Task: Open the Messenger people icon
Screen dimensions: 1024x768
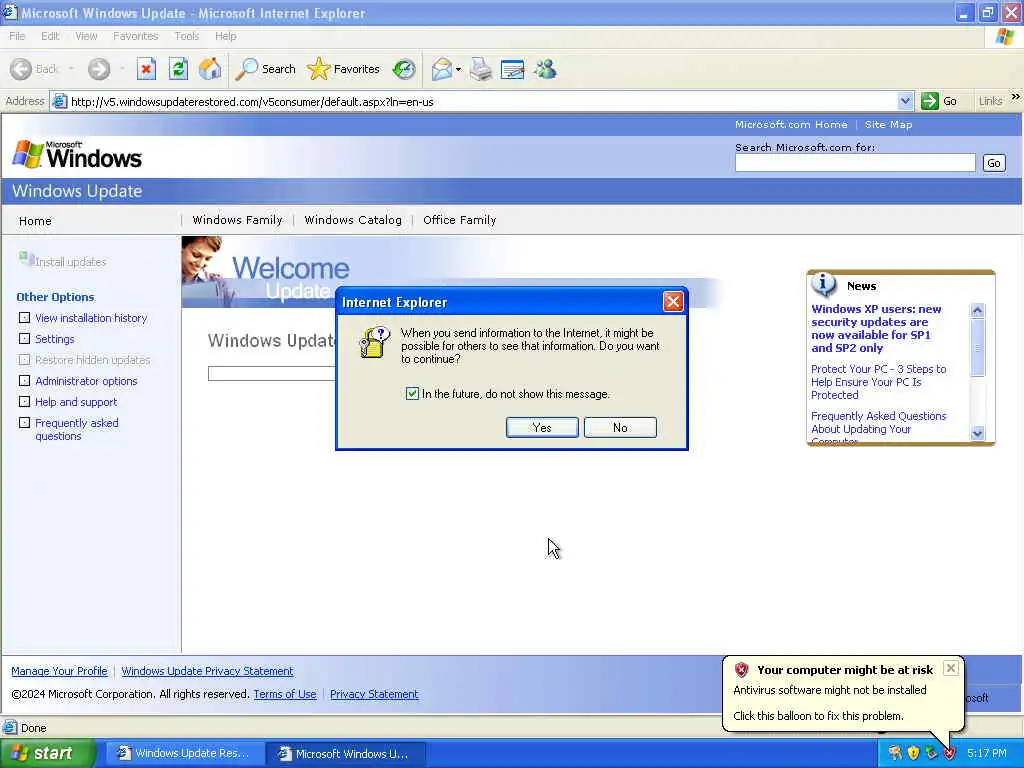Action: (545, 69)
